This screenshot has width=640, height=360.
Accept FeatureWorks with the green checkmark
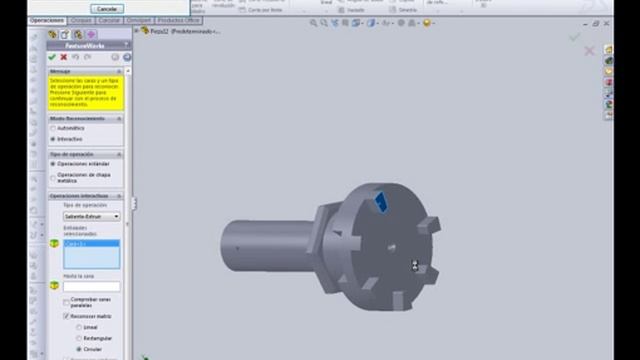pos(52,57)
